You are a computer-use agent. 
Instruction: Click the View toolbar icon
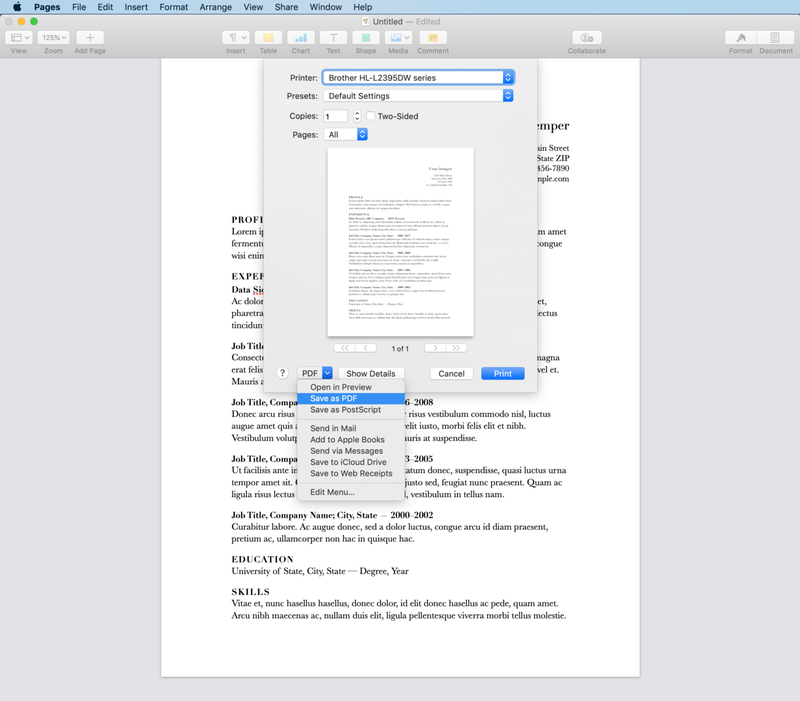[19, 38]
